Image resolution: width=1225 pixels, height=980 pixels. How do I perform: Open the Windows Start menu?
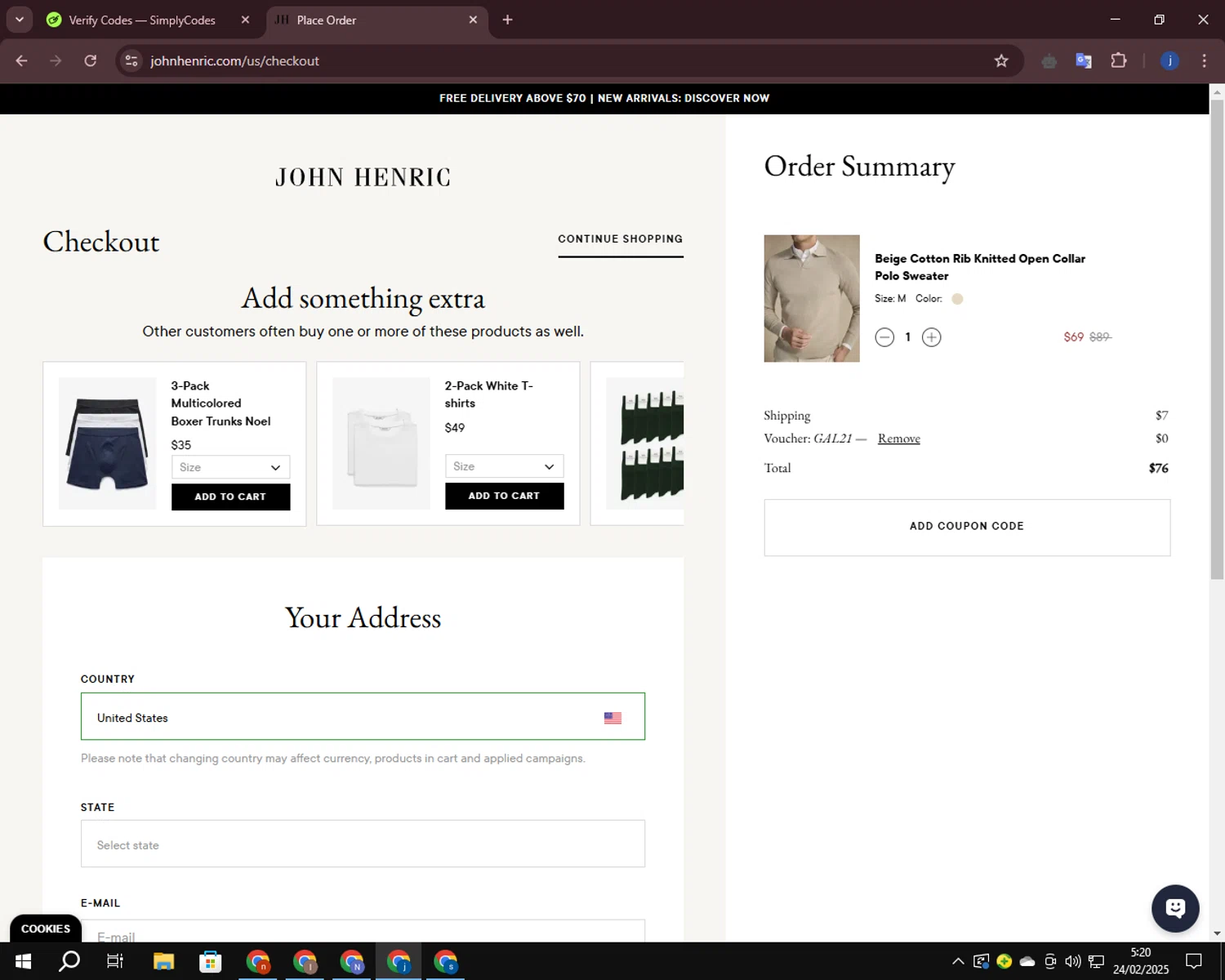pyautogui.click(x=23, y=961)
